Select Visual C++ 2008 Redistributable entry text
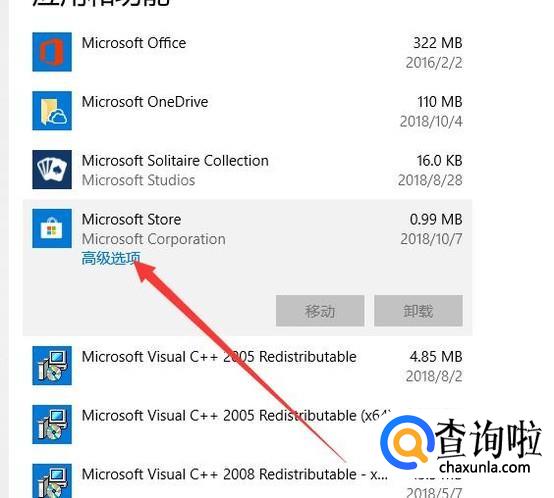 pos(235,474)
